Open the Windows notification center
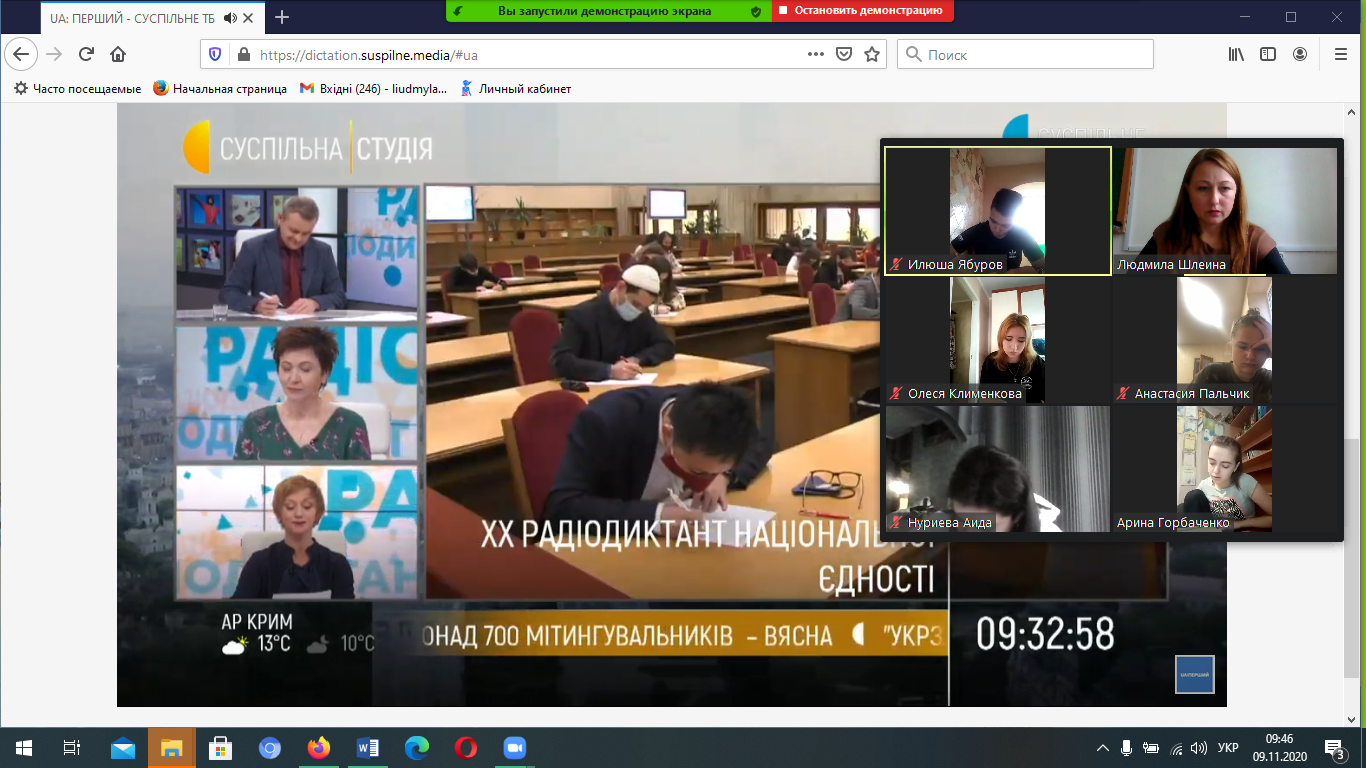The width and height of the screenshot is (1366, 768). [1335, 748]
